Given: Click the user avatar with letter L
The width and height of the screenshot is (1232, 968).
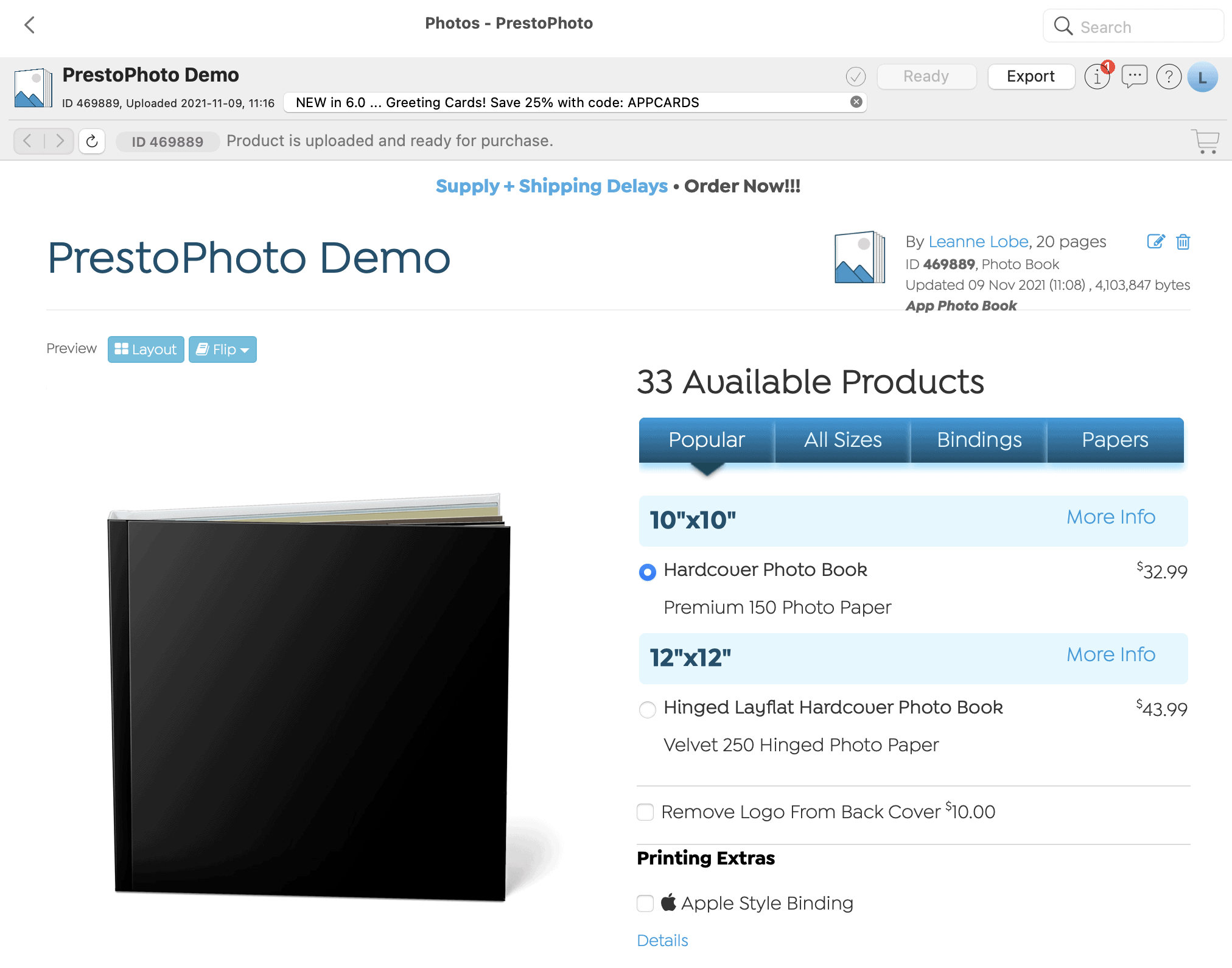Looking at the screenshot, I should click(1202, 77).
